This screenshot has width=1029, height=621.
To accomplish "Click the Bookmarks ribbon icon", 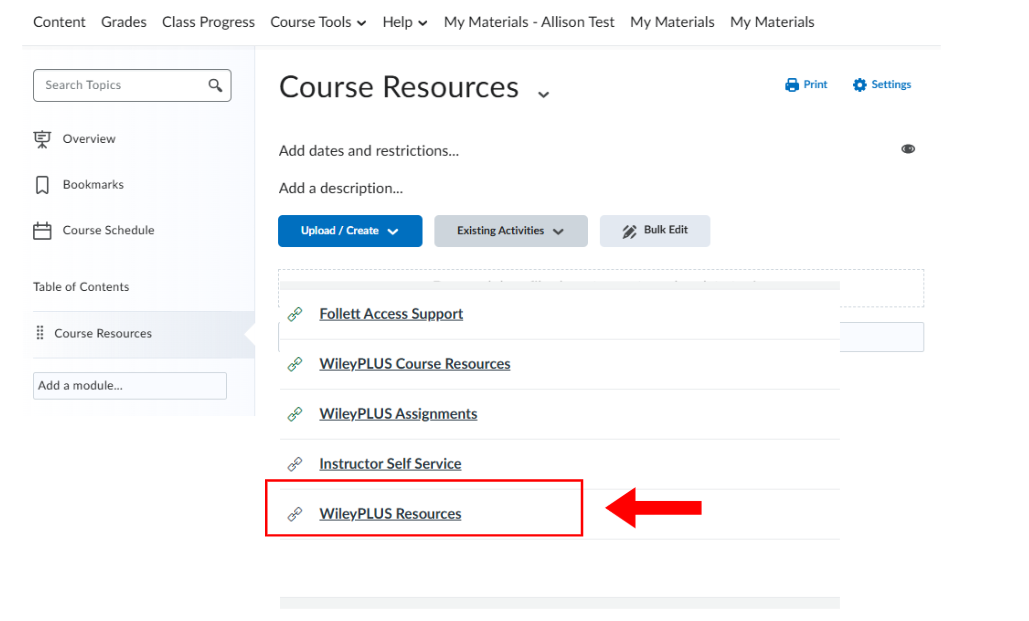I will pos(42,185).
